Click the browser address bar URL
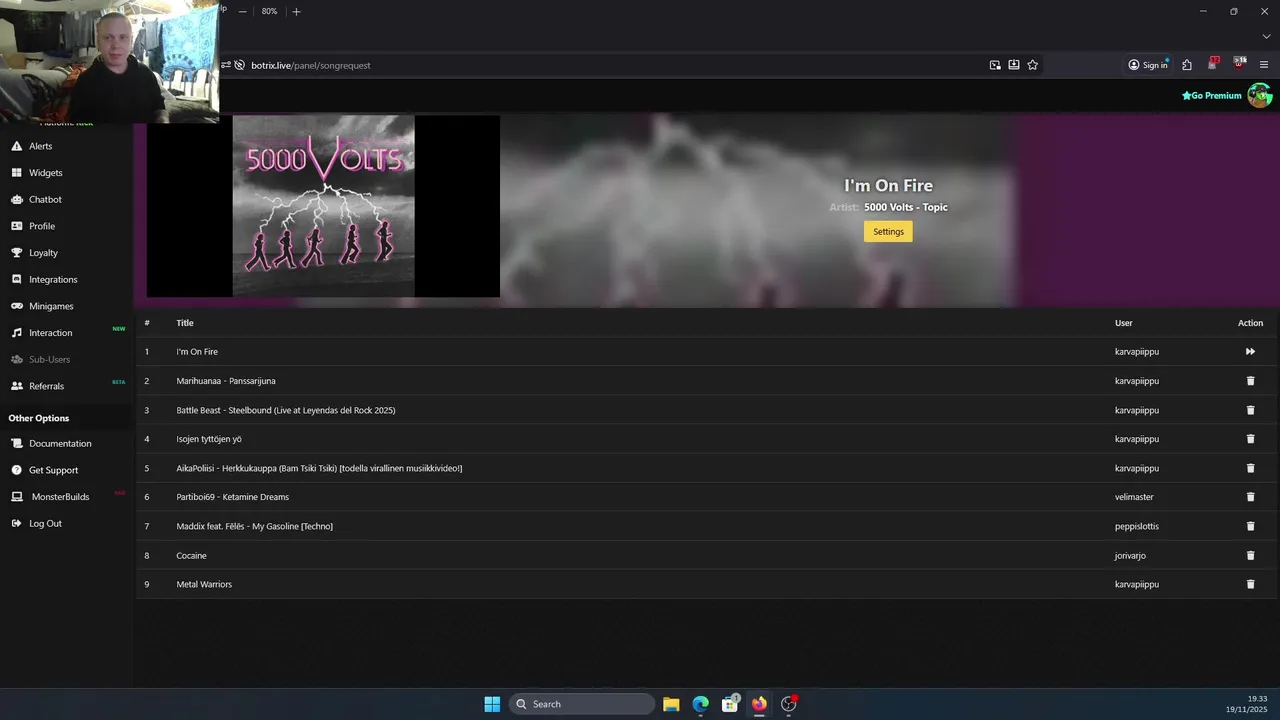 point(311,65)
